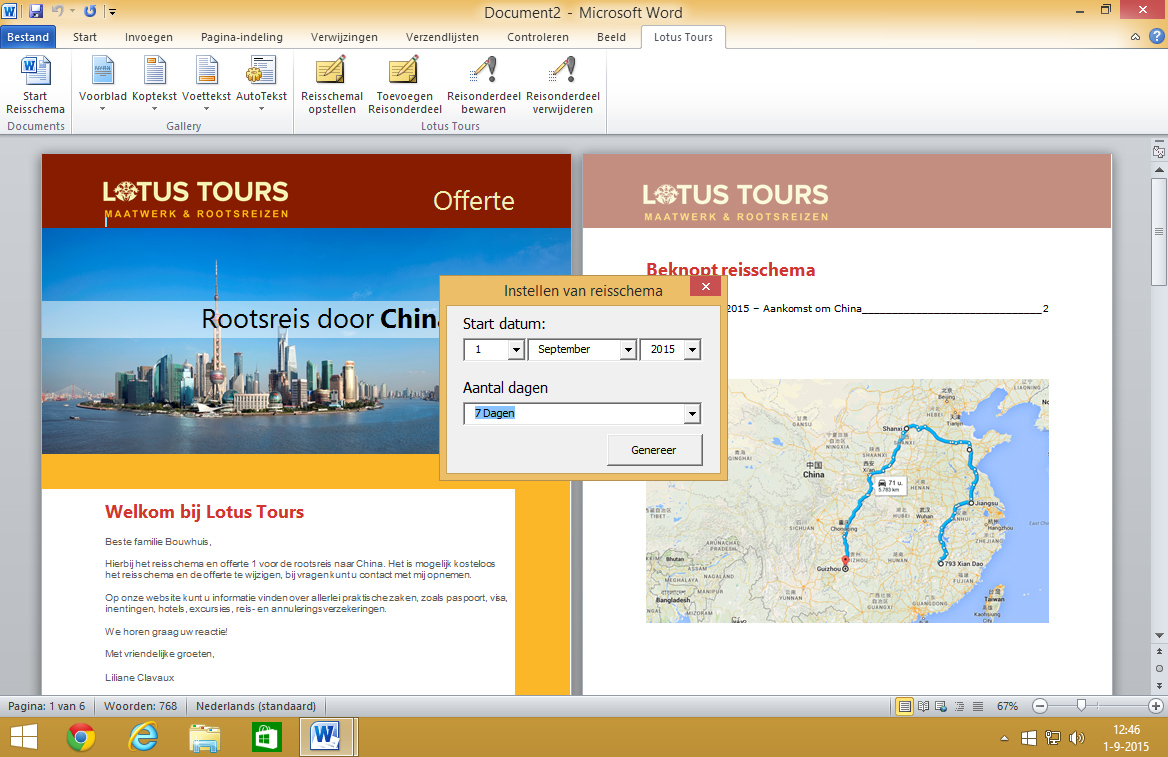Click the clock showing 12:46
Screen dimensions: 1168x757
[x=1126, y=729]
